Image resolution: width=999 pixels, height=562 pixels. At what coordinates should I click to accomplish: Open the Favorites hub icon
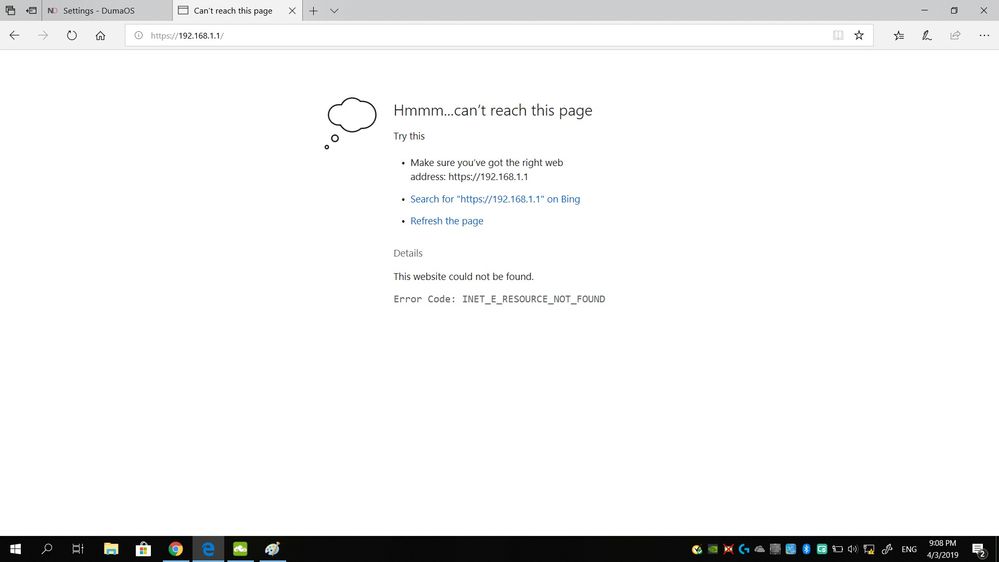tap(899, 35)
